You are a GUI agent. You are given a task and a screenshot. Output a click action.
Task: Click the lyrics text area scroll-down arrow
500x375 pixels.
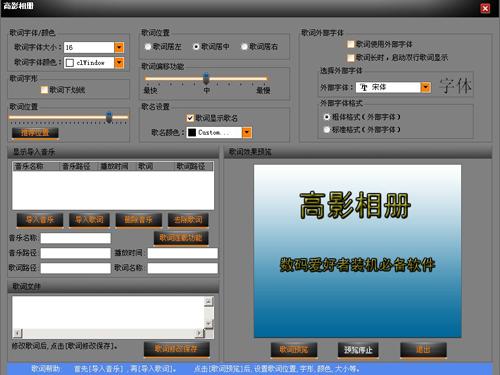[x=209, y=323]
